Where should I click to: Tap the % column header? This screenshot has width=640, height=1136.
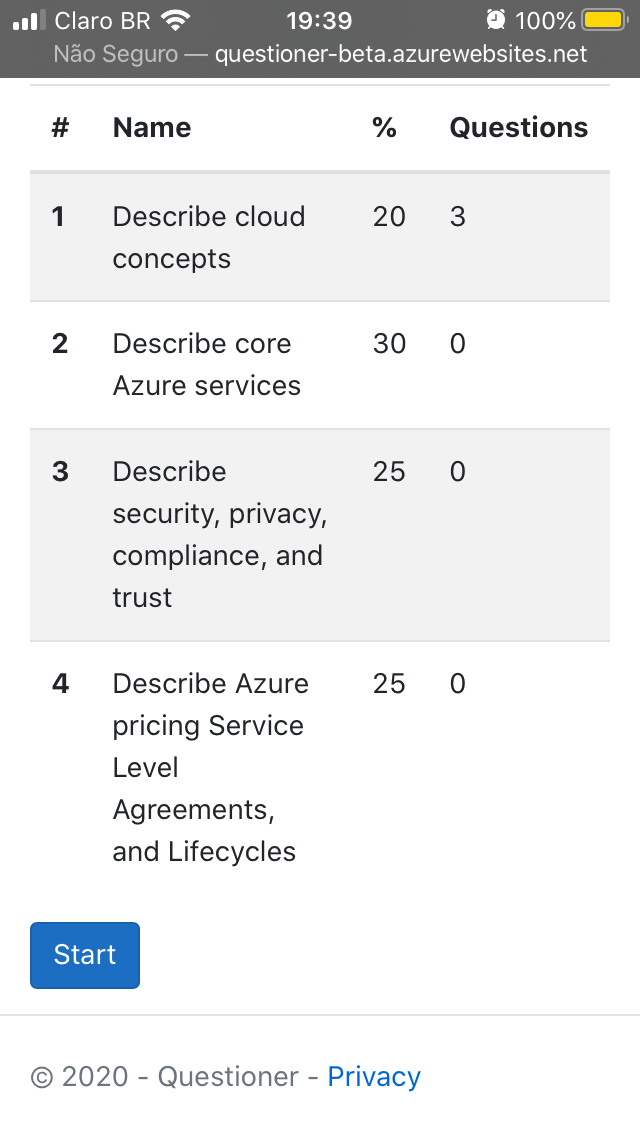point(384,127)
